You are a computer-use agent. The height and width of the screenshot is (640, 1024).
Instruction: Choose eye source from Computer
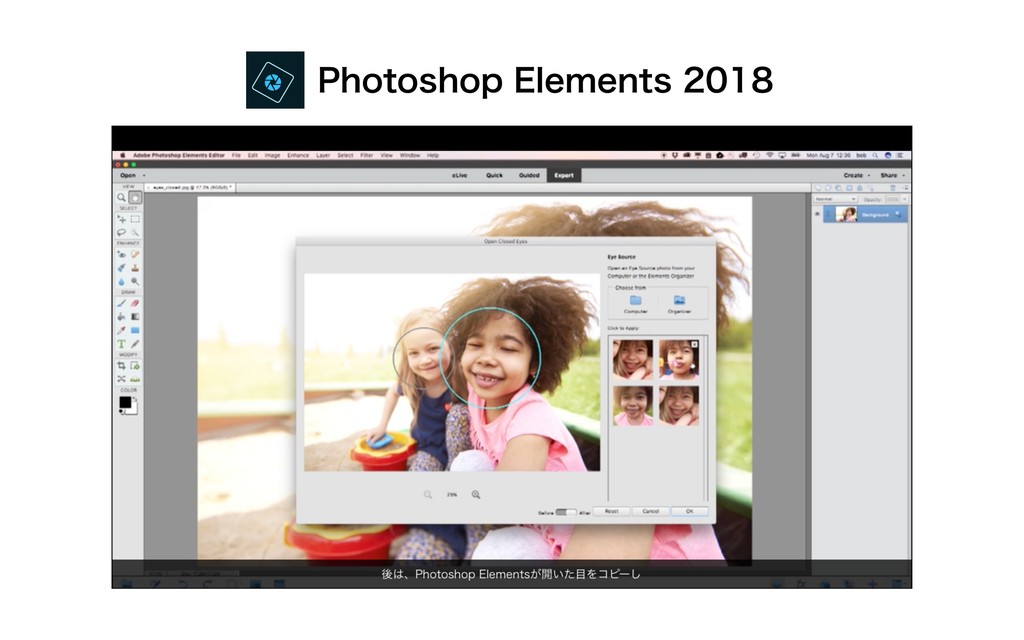[x=635, y=304]
